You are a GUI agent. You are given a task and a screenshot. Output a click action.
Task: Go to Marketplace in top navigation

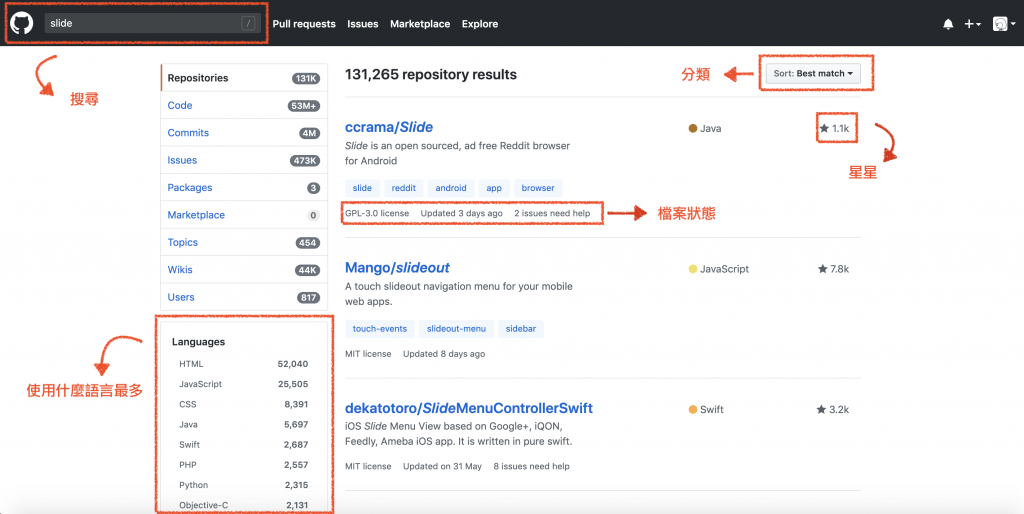click(x=420, y=24)
